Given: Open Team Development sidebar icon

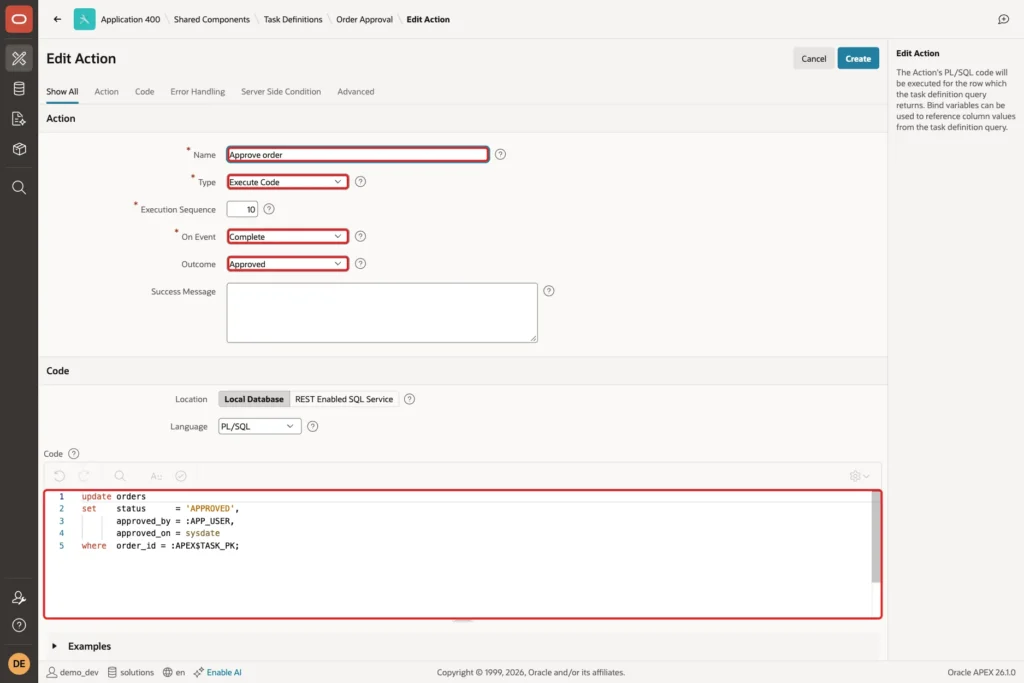Looking at the screenshot, I should click(19, 119).
